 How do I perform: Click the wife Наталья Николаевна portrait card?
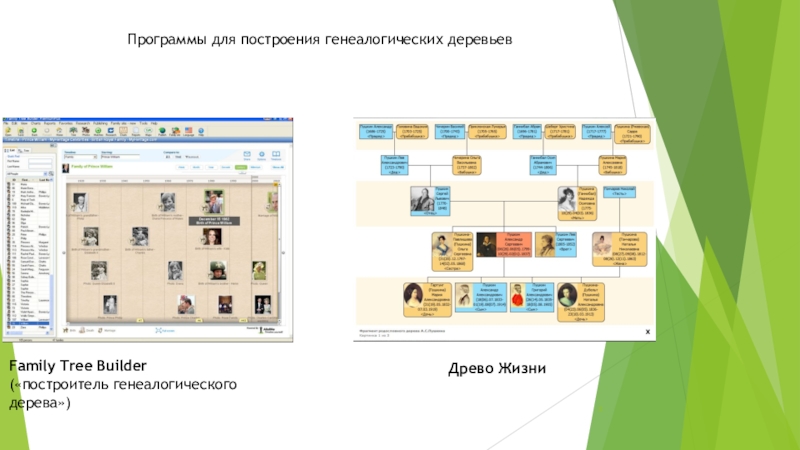(619, 249)
